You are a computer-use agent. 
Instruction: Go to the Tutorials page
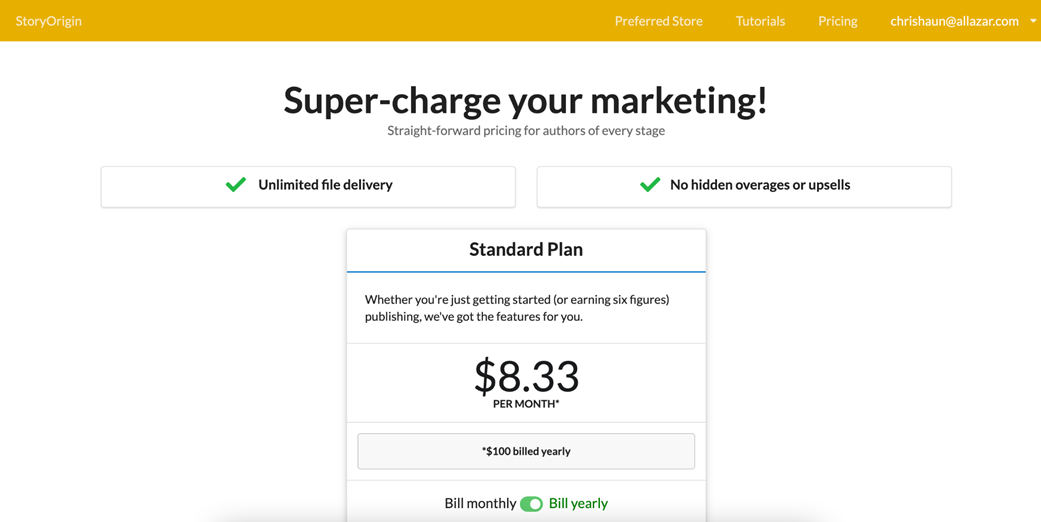[760, 21]
